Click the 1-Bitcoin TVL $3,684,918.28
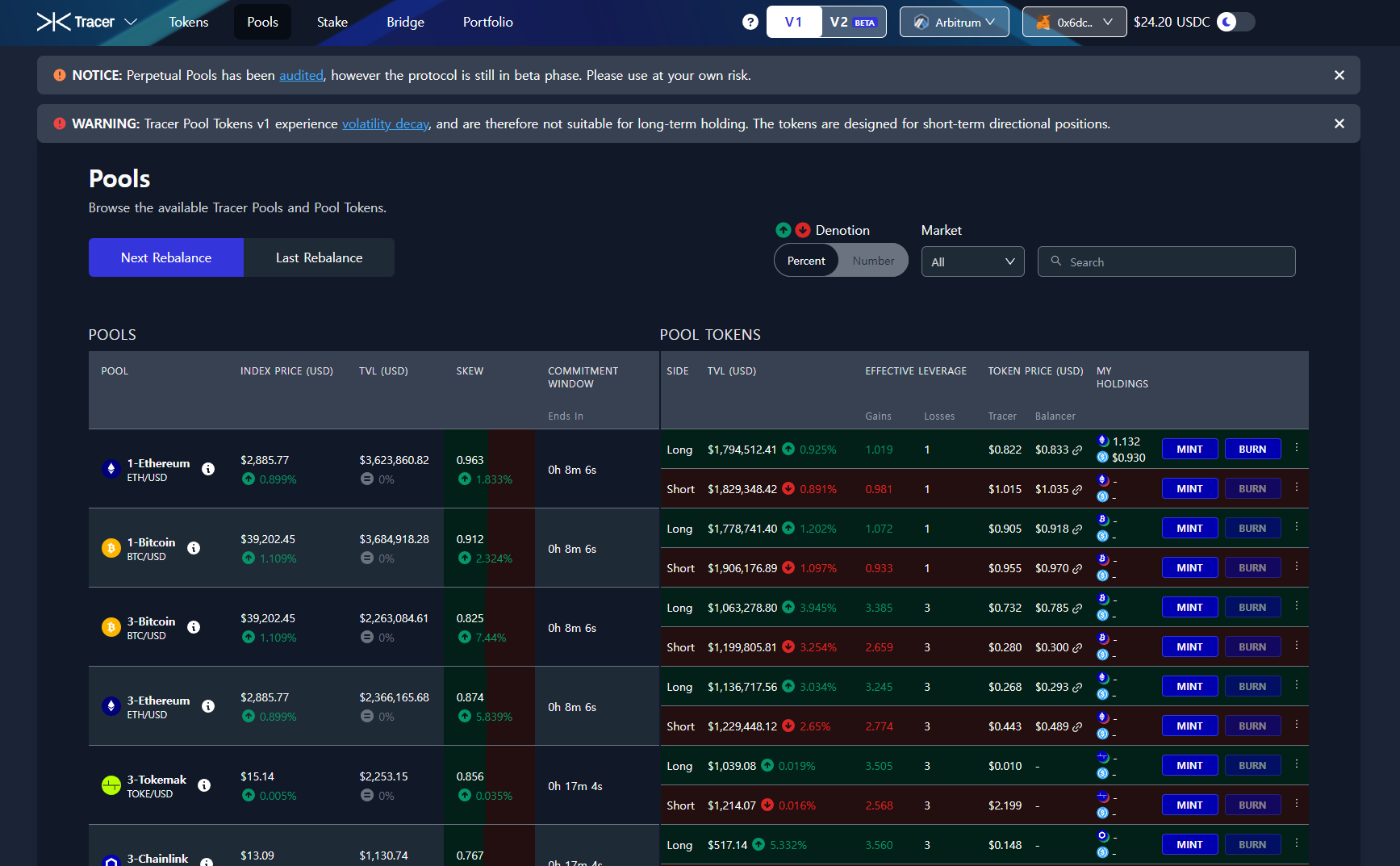Screen dimensions: 1400x866 pyautogui.click(x=394, y=539)
